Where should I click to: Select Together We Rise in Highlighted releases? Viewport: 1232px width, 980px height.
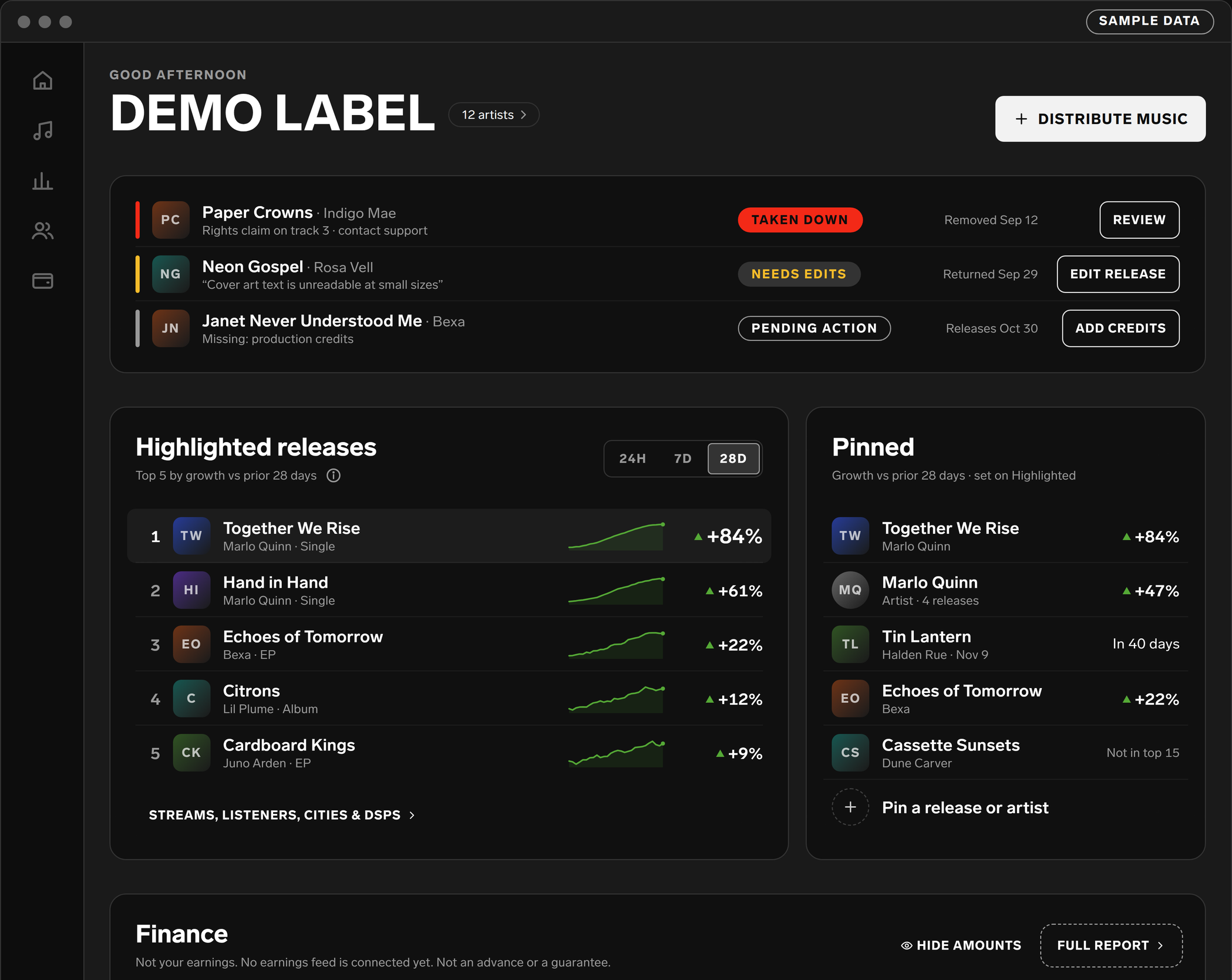tap(449, 536)
